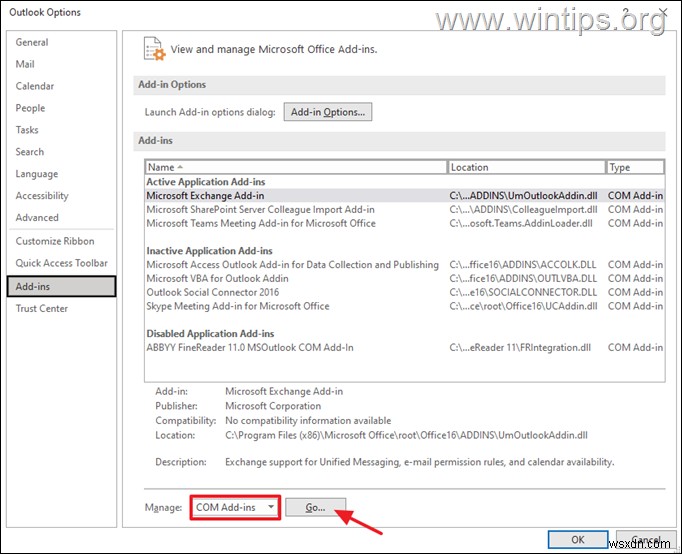Click the Add-ins page gear document icon
The width and height of the screenshot is (682, 554).
[154, 49]
